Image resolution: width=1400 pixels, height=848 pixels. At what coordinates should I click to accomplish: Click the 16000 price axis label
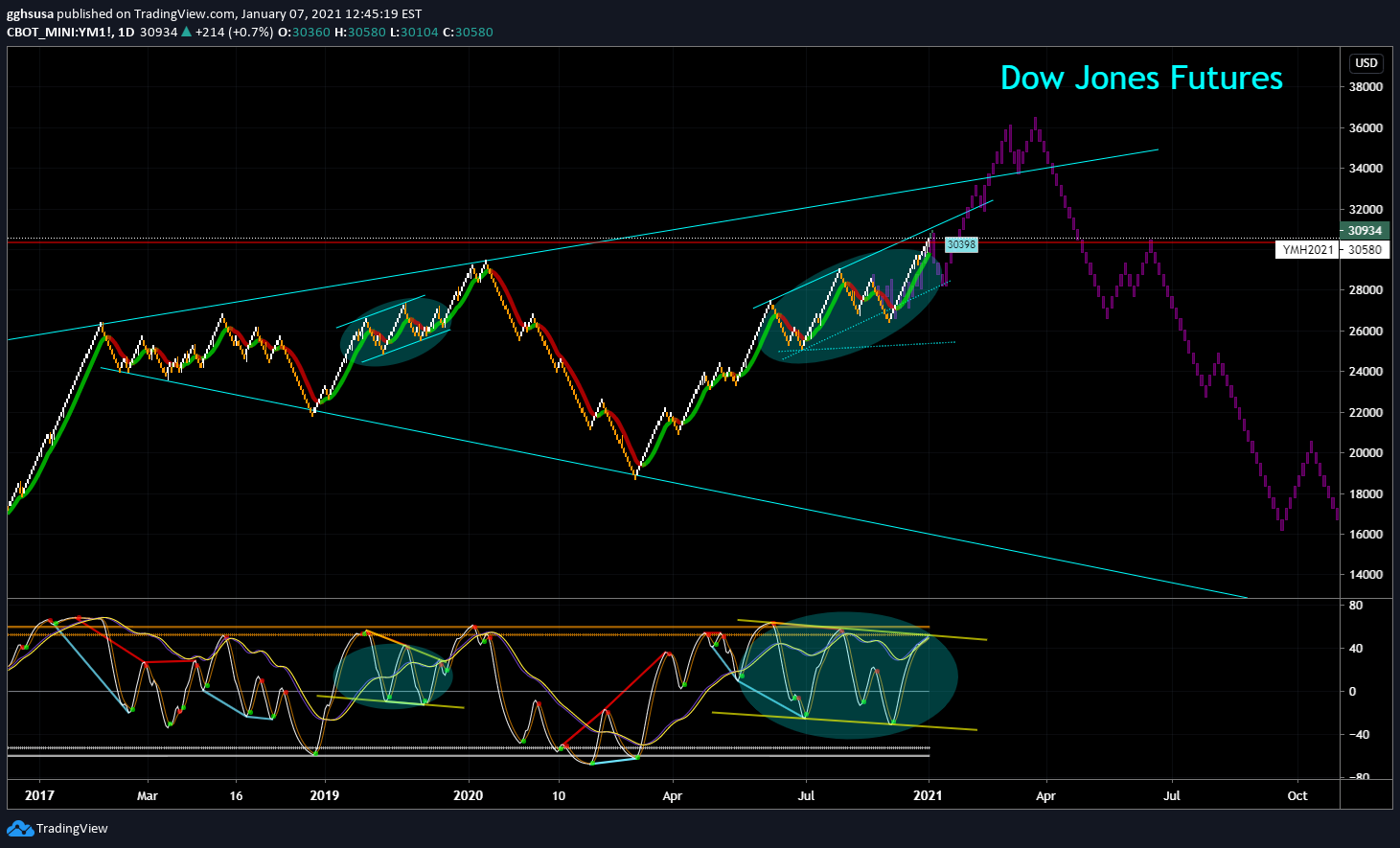(1366, 535)
